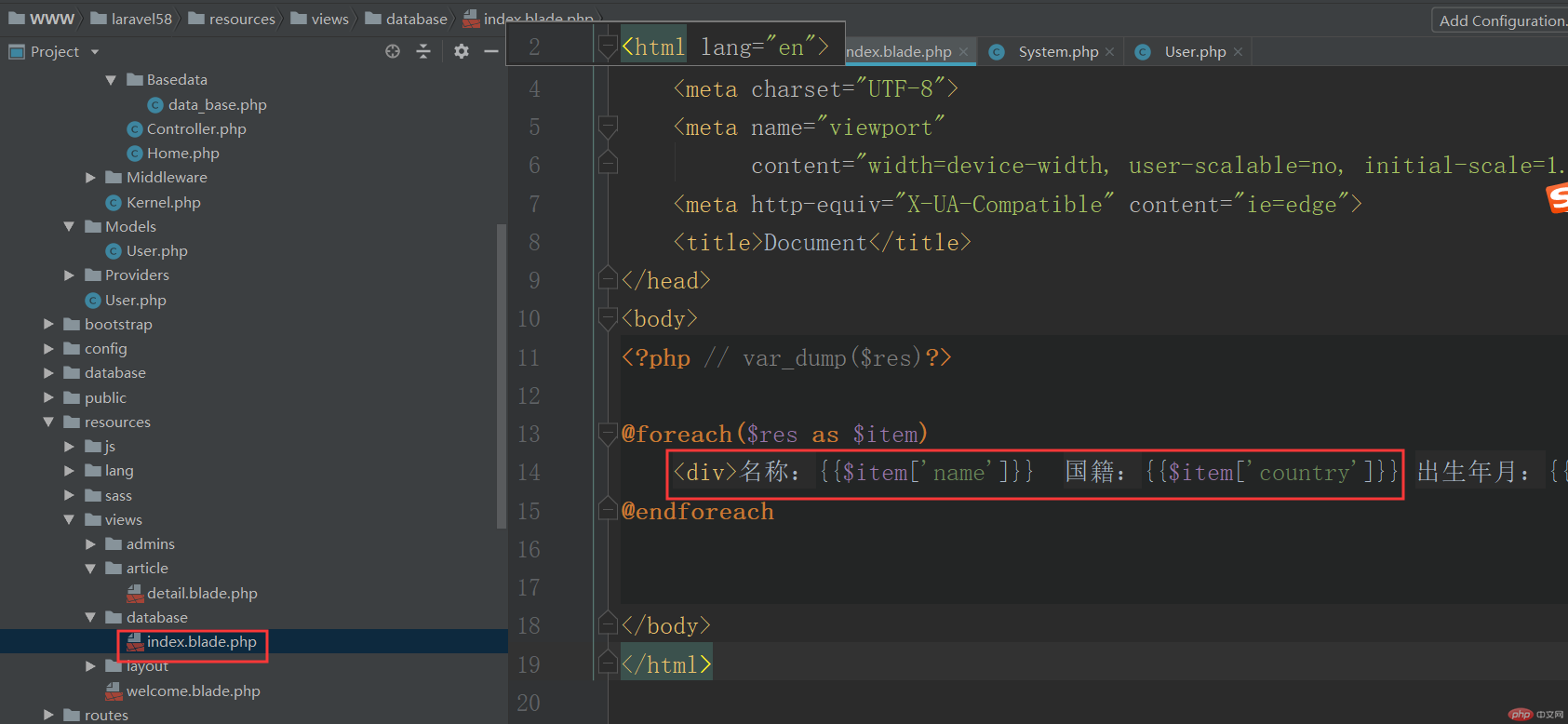This screenshot has height=724, width=1568.
Task: Collapse the views folder
Action: pos(69,519)
